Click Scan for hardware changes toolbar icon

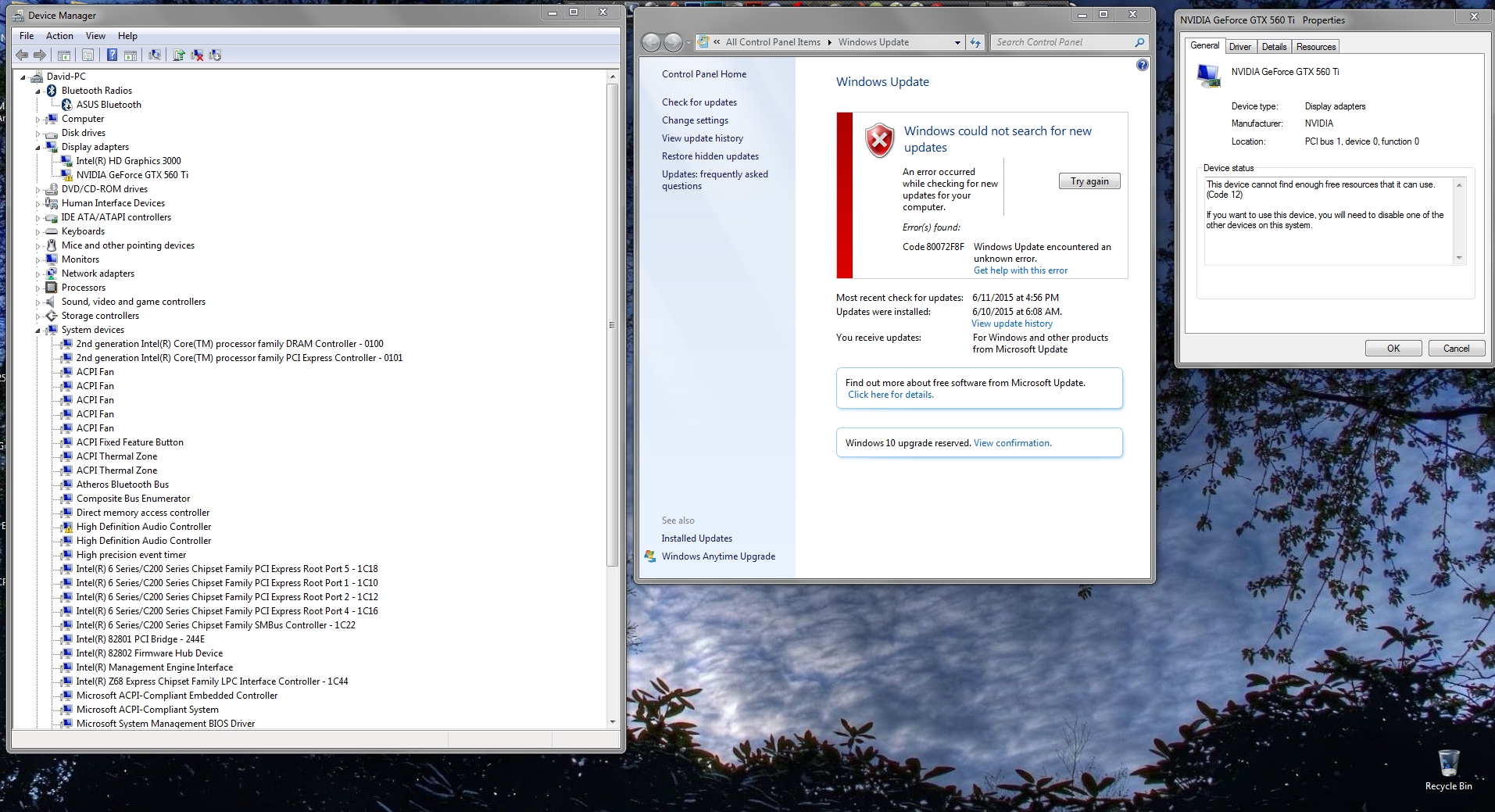(x=155, y=55)
